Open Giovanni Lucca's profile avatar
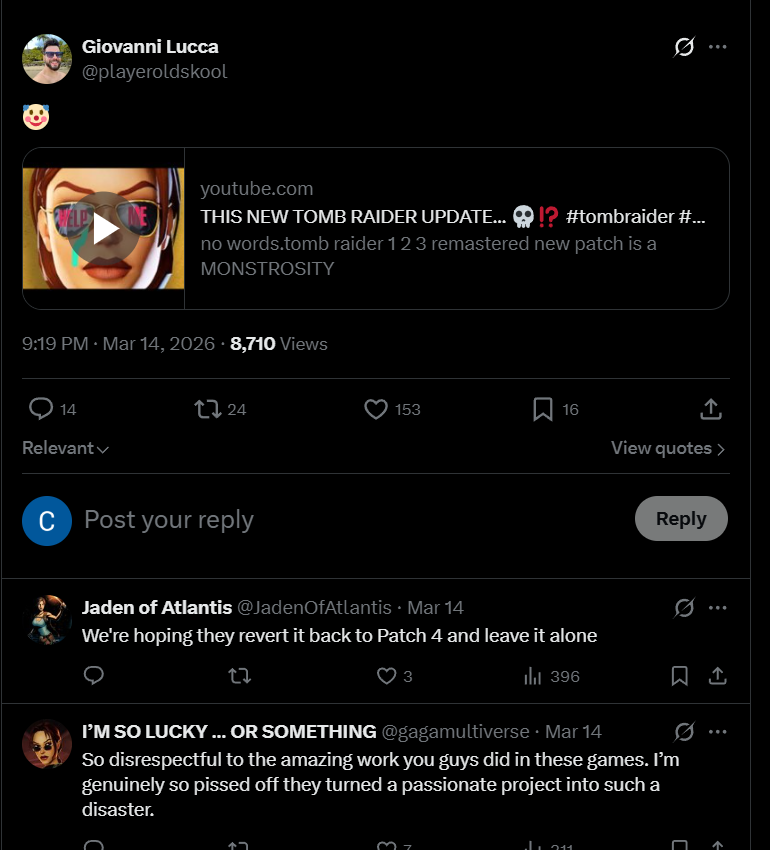Viewport: 770px width, 850px height. pos(47,59)
